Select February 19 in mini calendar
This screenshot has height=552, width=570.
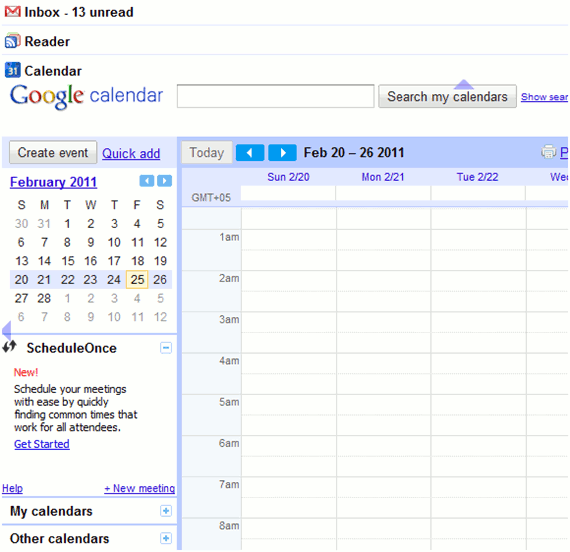coord(160,261)
